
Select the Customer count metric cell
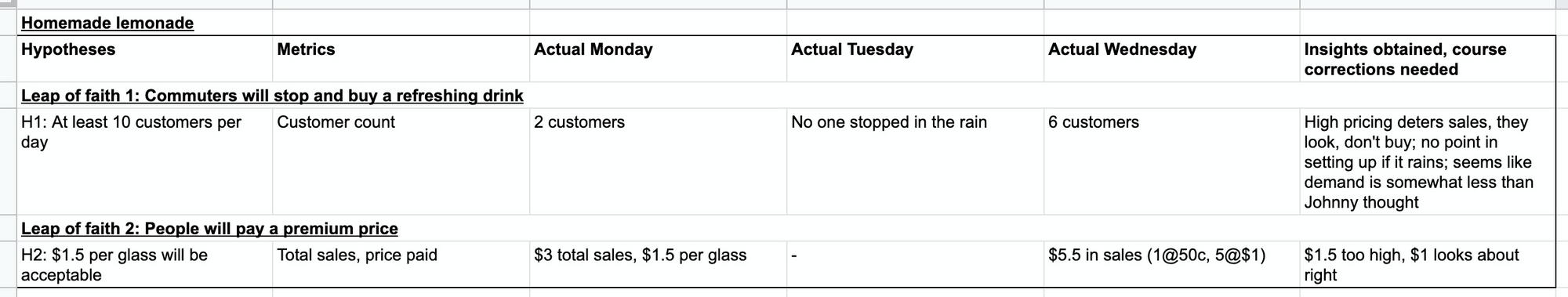401,161
